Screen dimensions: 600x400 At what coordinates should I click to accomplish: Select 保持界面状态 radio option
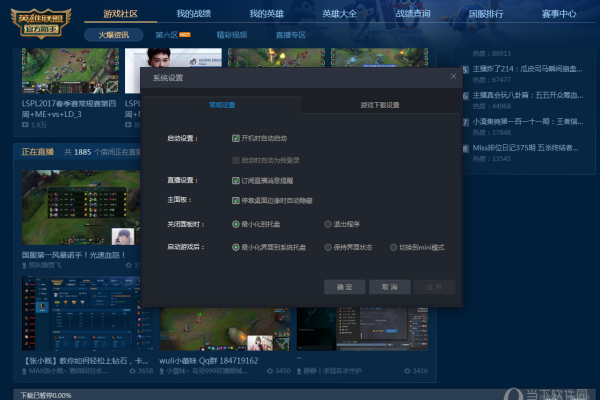[x=328, y=247]
